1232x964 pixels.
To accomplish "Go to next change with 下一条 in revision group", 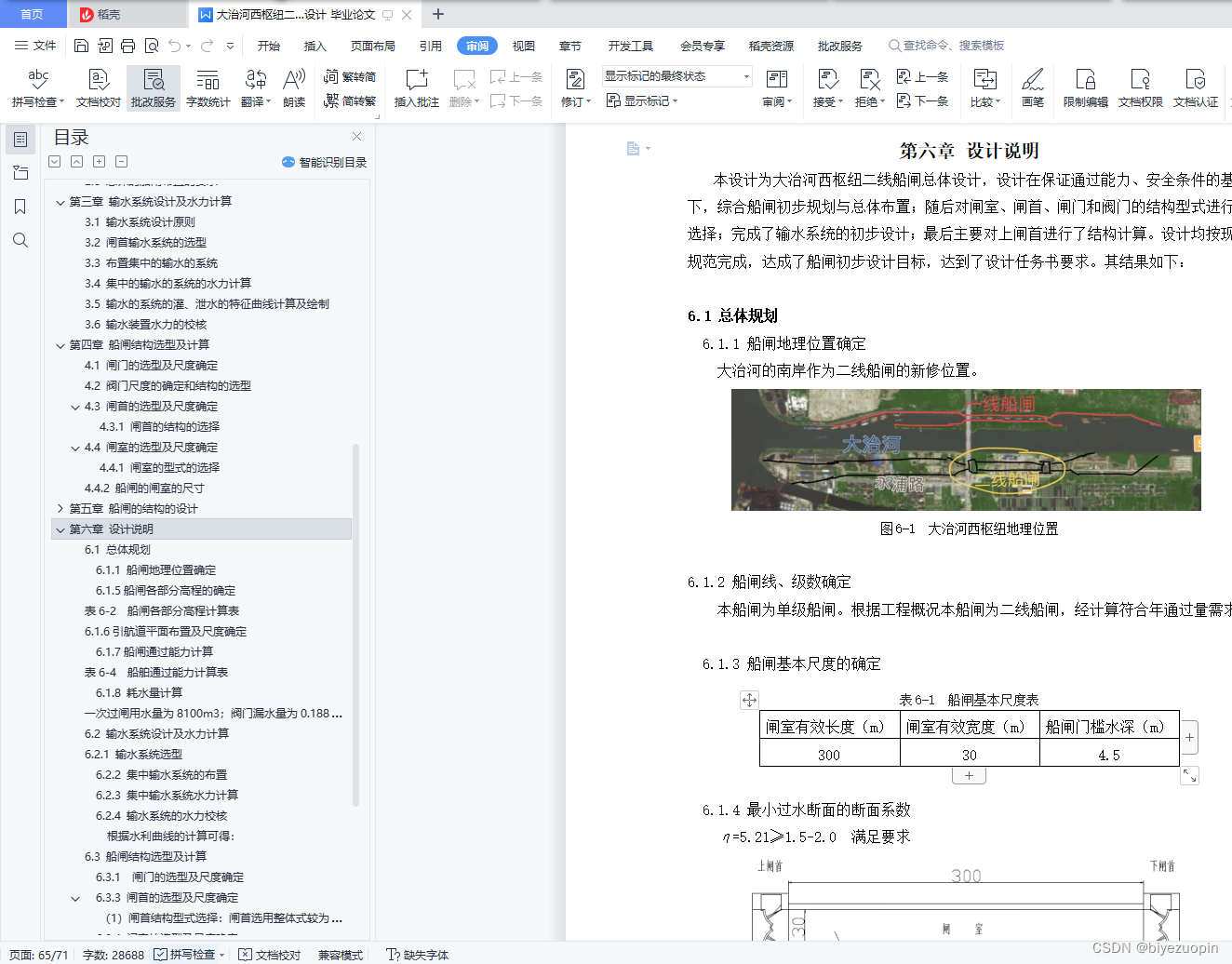I will point(922,100).
